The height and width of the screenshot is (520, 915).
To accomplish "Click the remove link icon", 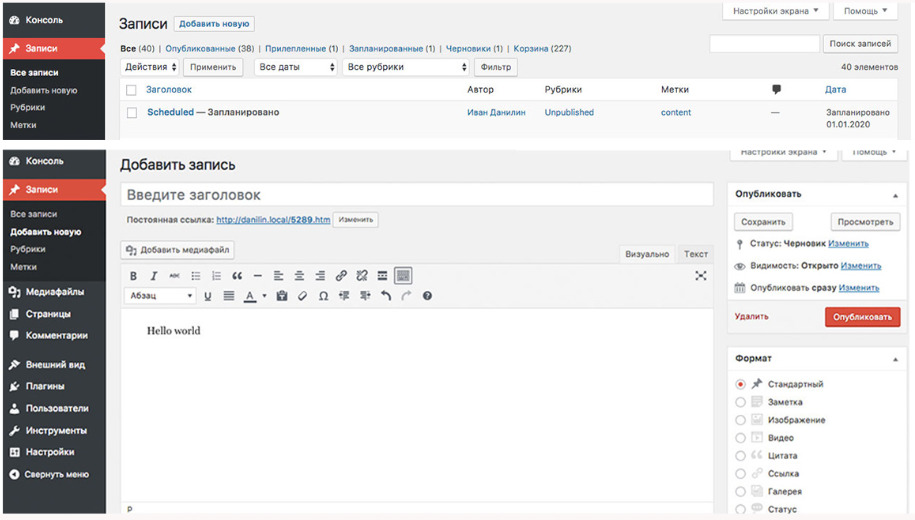I will click(x=362, y=276).
